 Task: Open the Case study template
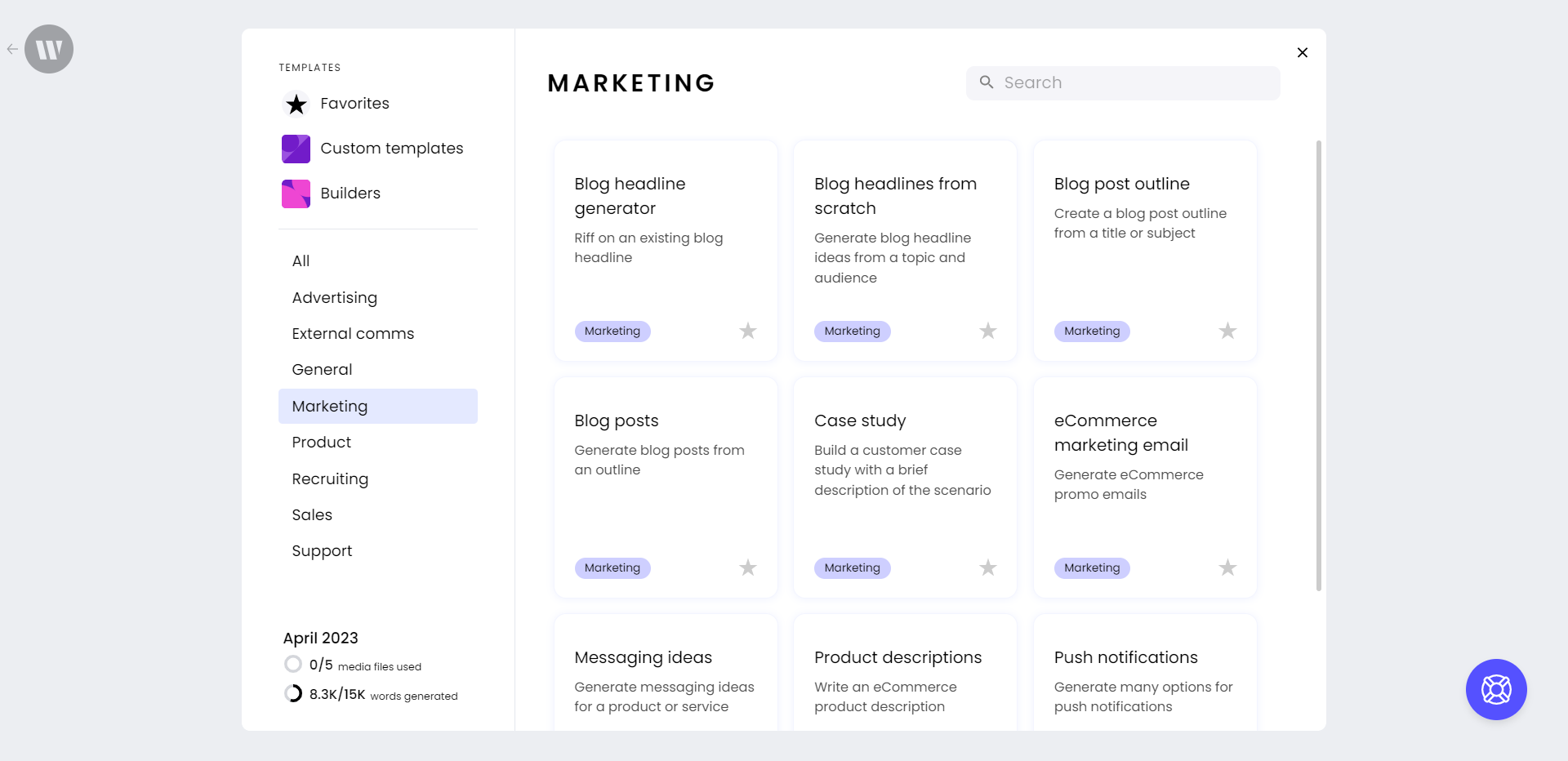905,487
